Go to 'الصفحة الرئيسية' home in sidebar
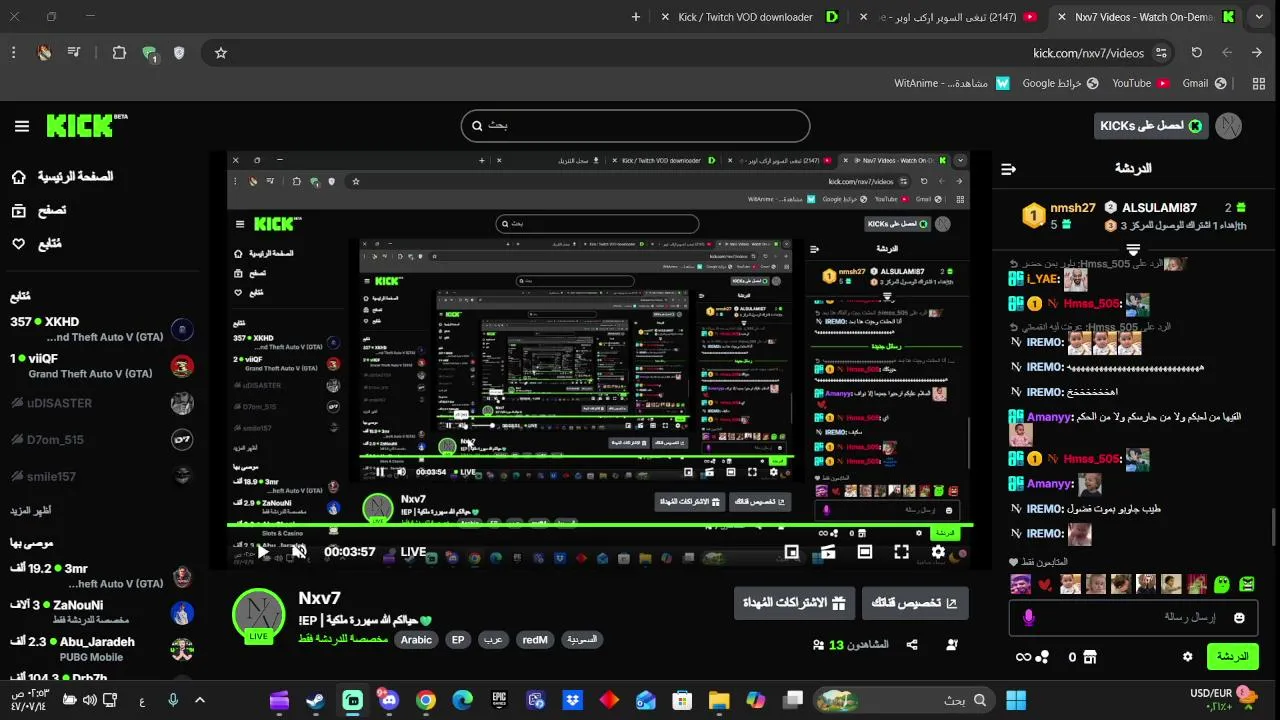Screen dimensions: 1280x720 point(62,177)
